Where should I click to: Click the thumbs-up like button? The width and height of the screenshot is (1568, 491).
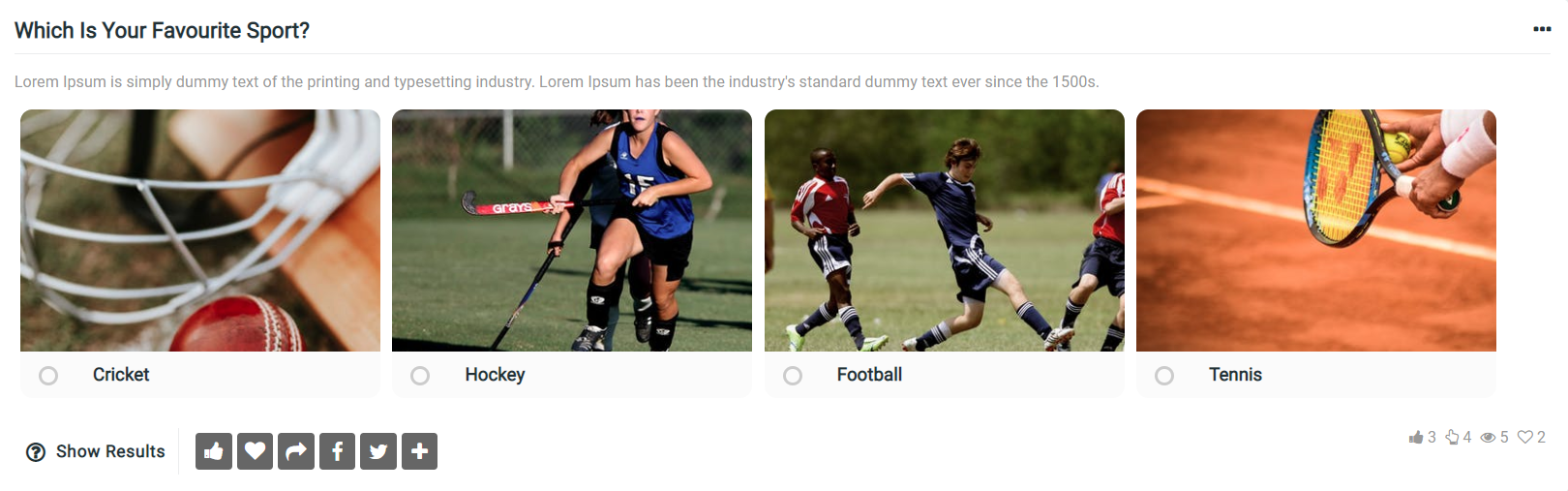click(x=214, y=451)
